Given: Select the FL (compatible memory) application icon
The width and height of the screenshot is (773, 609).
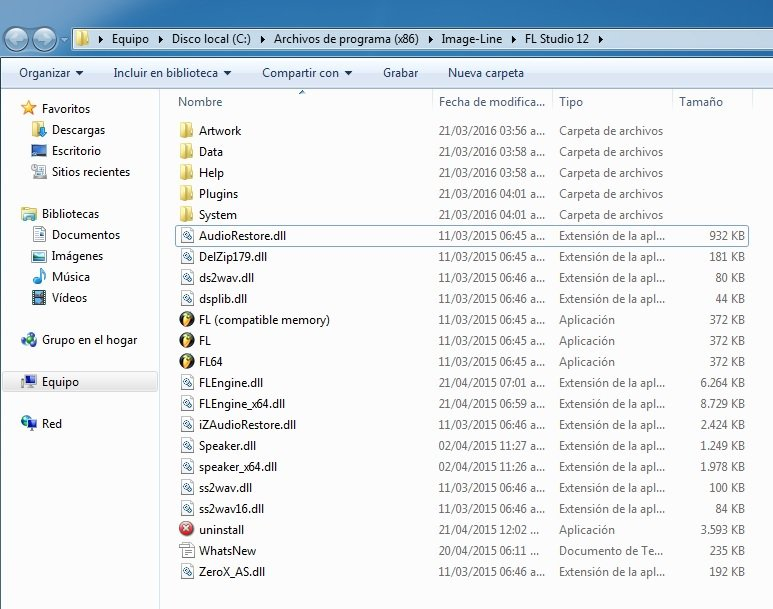Looking at the screenshot, I should [186, 320].
